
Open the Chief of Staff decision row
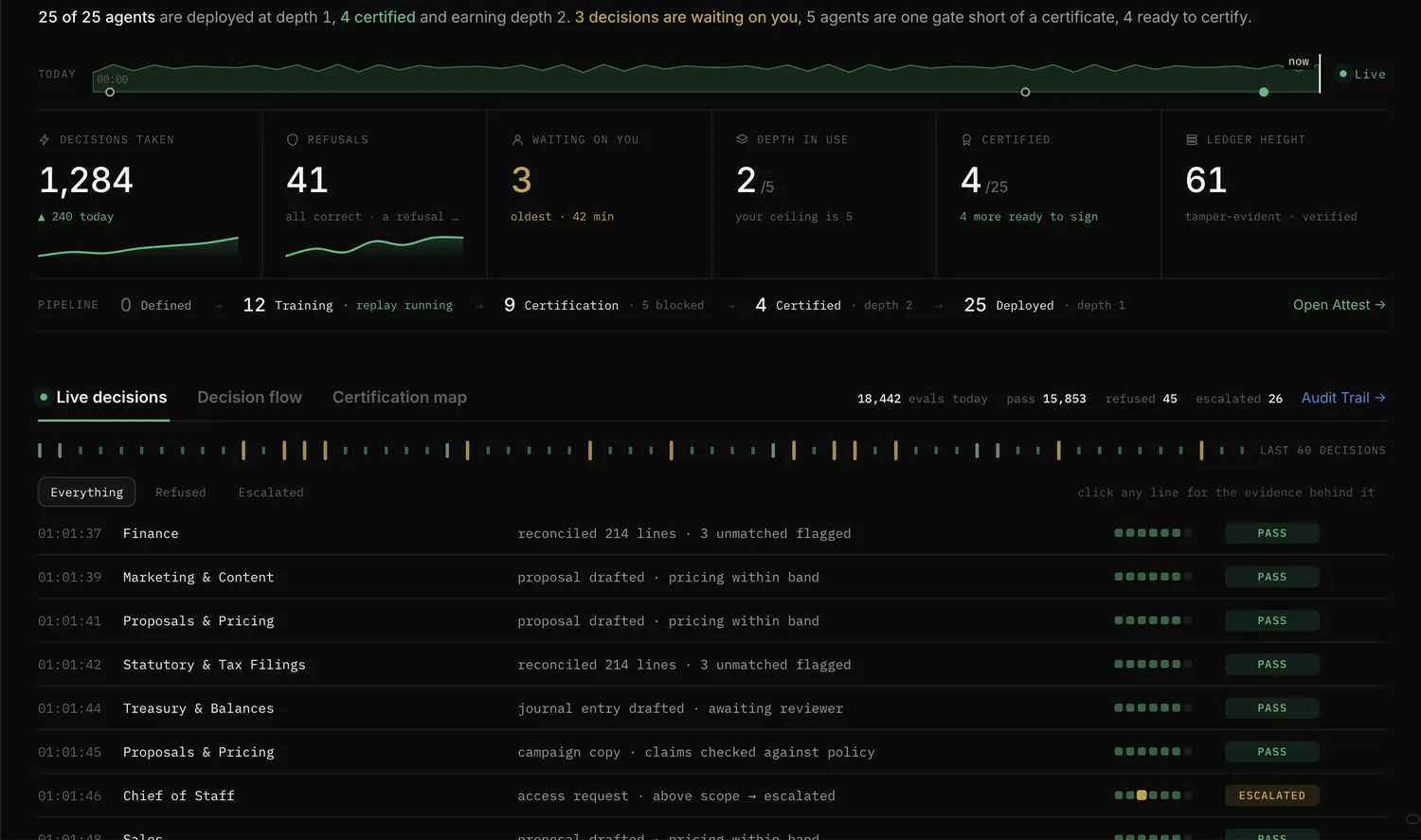712,795
